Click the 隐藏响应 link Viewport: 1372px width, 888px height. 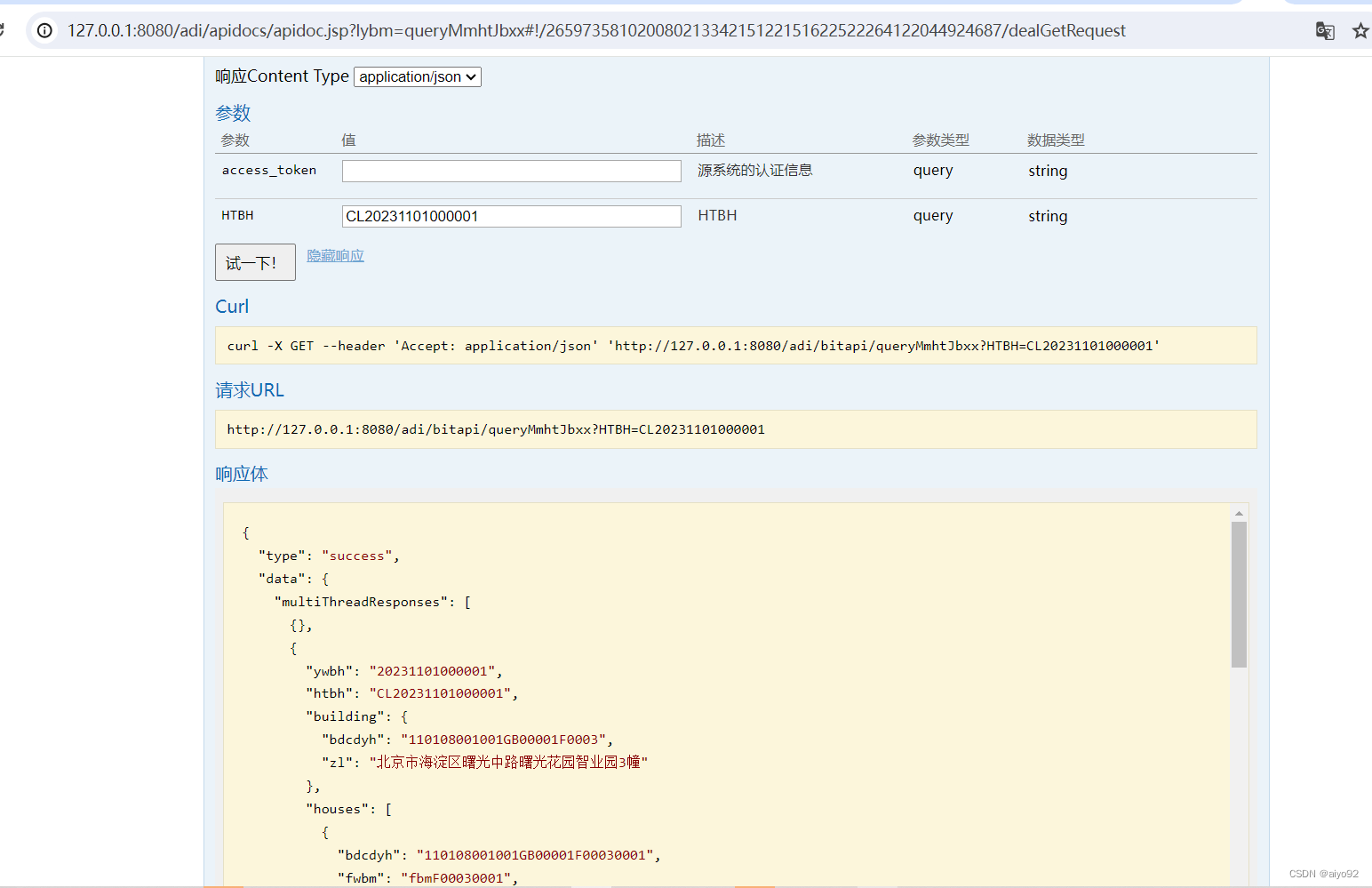pyautogui.click(x=335, y=256)
